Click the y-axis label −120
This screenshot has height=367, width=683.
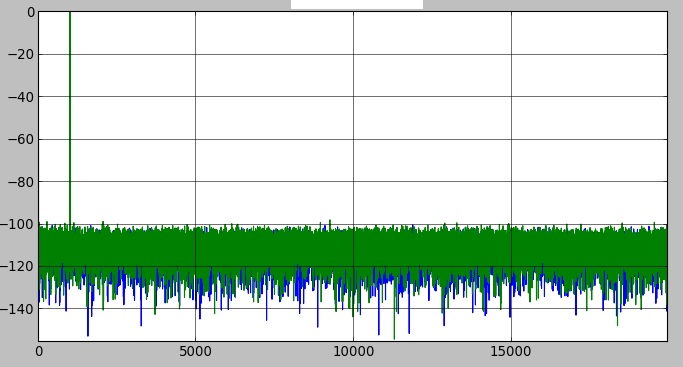tap(17, 267)
